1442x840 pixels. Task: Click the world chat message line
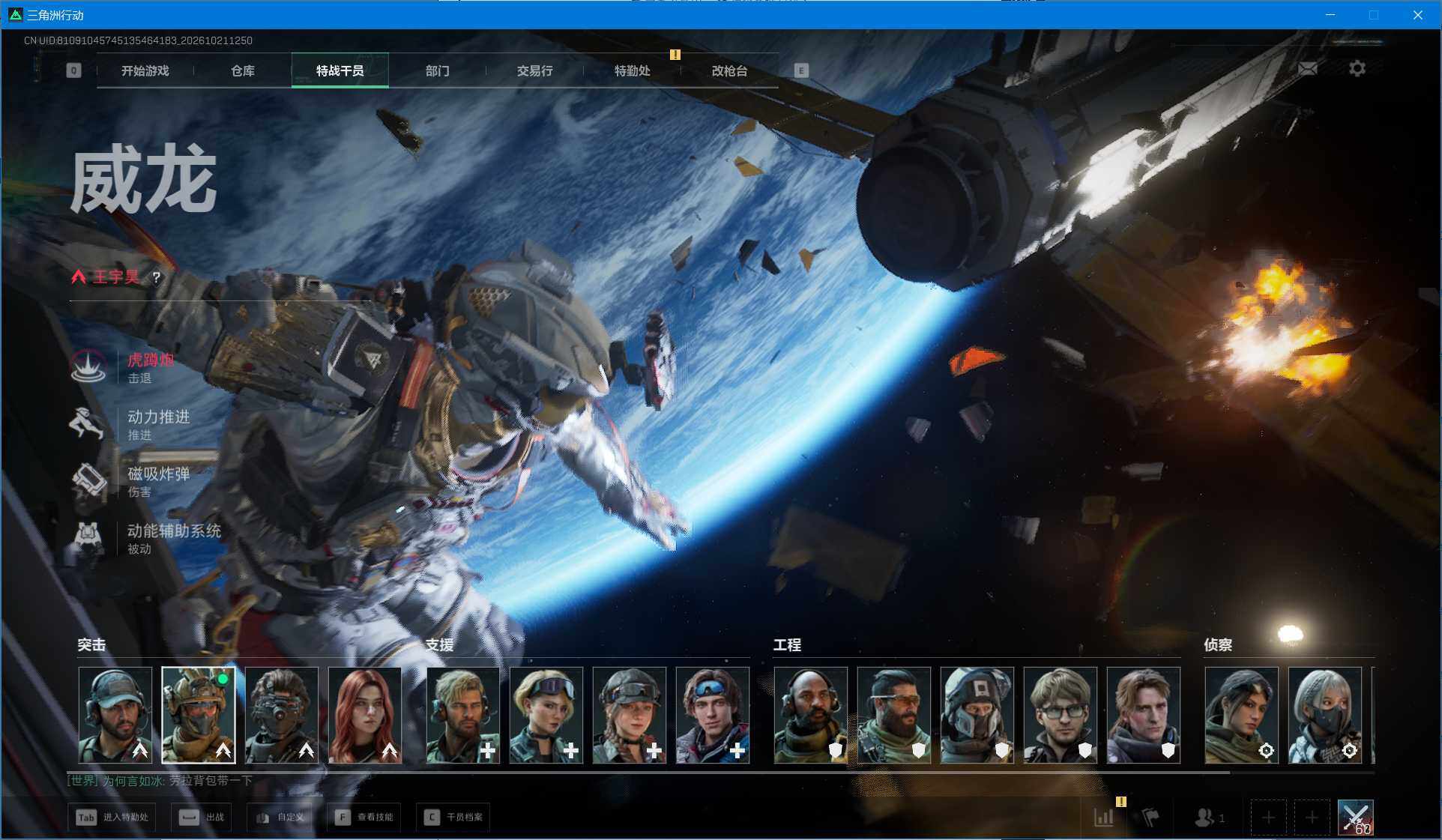(x=160, y=781)
